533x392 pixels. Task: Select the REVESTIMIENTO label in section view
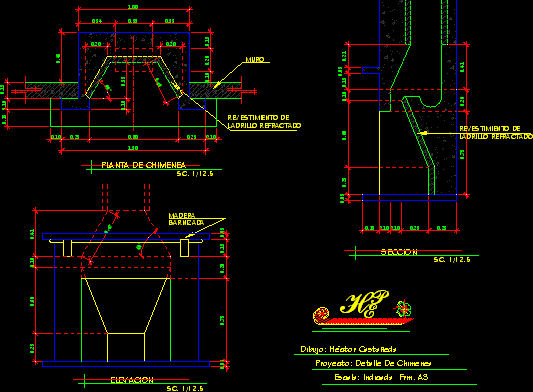pos(496,133)
